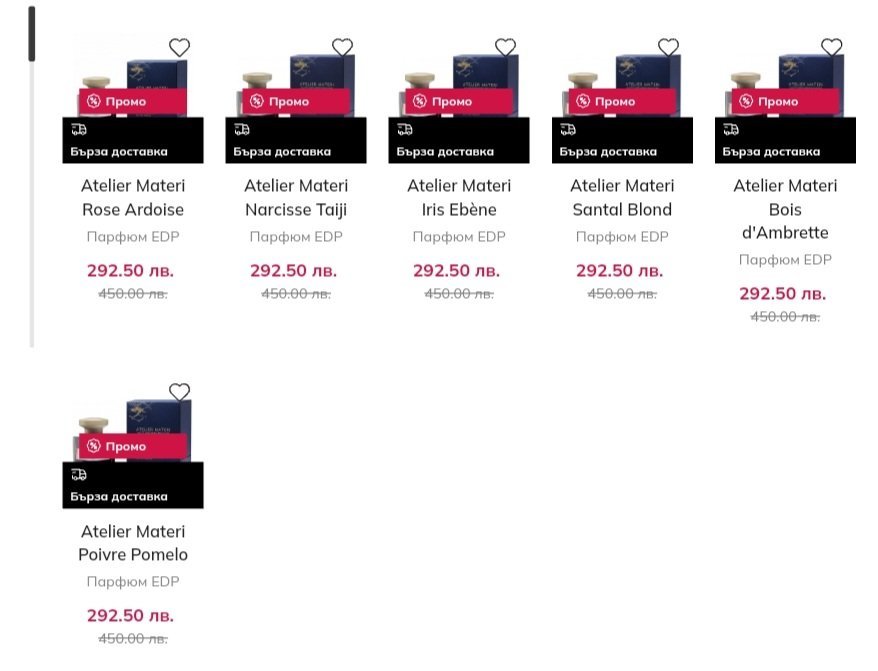Click heart icon on Iris Ebène
This screenshot has height=671, width=878.
pos(505,47)
